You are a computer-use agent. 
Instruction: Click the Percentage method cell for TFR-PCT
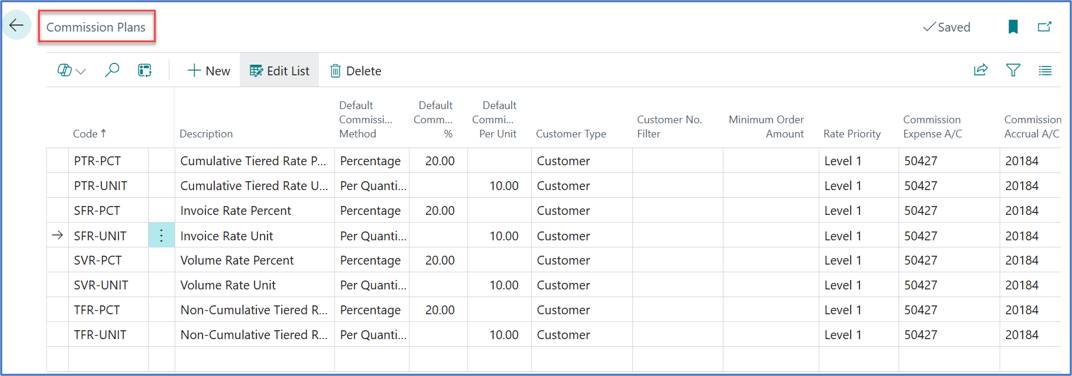pos(372,310)
